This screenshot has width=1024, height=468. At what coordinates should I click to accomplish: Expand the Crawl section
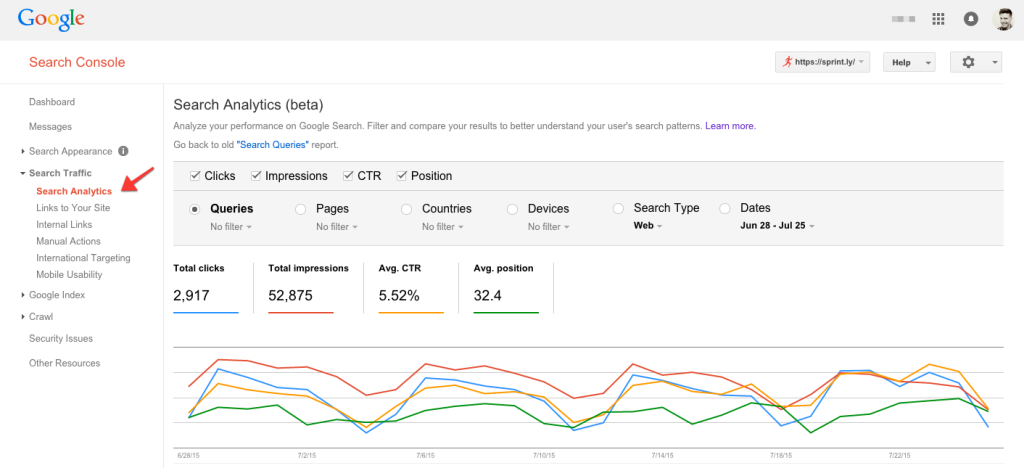pos(23,317)
